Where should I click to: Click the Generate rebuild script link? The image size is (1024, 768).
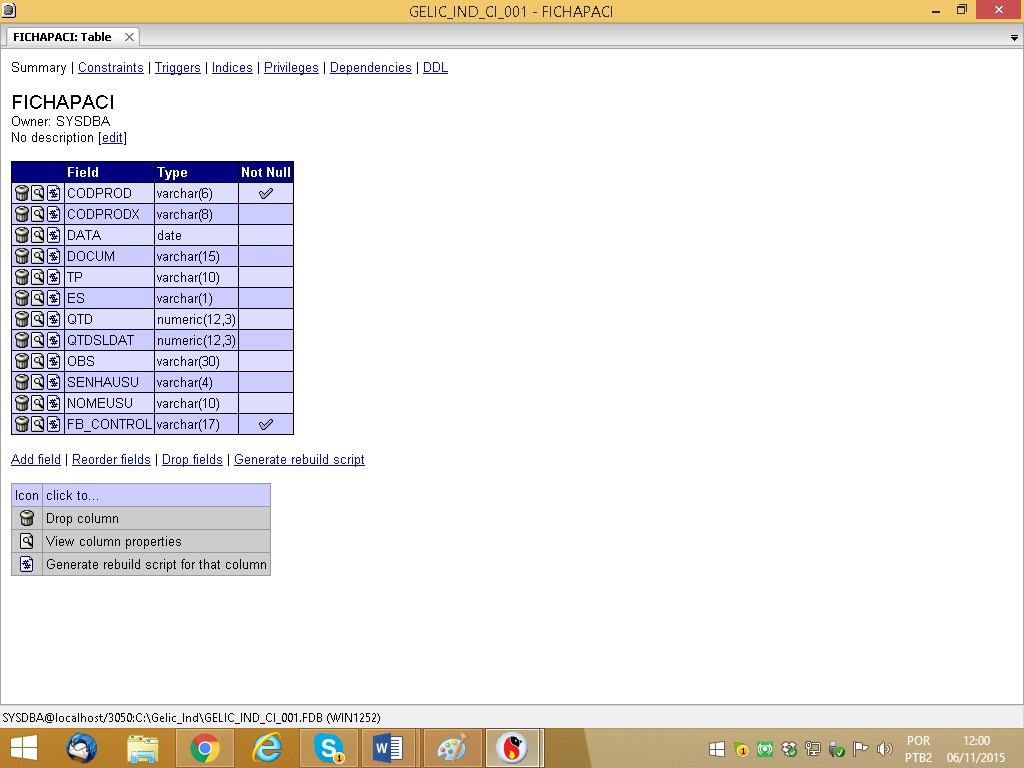coord(299,459)
